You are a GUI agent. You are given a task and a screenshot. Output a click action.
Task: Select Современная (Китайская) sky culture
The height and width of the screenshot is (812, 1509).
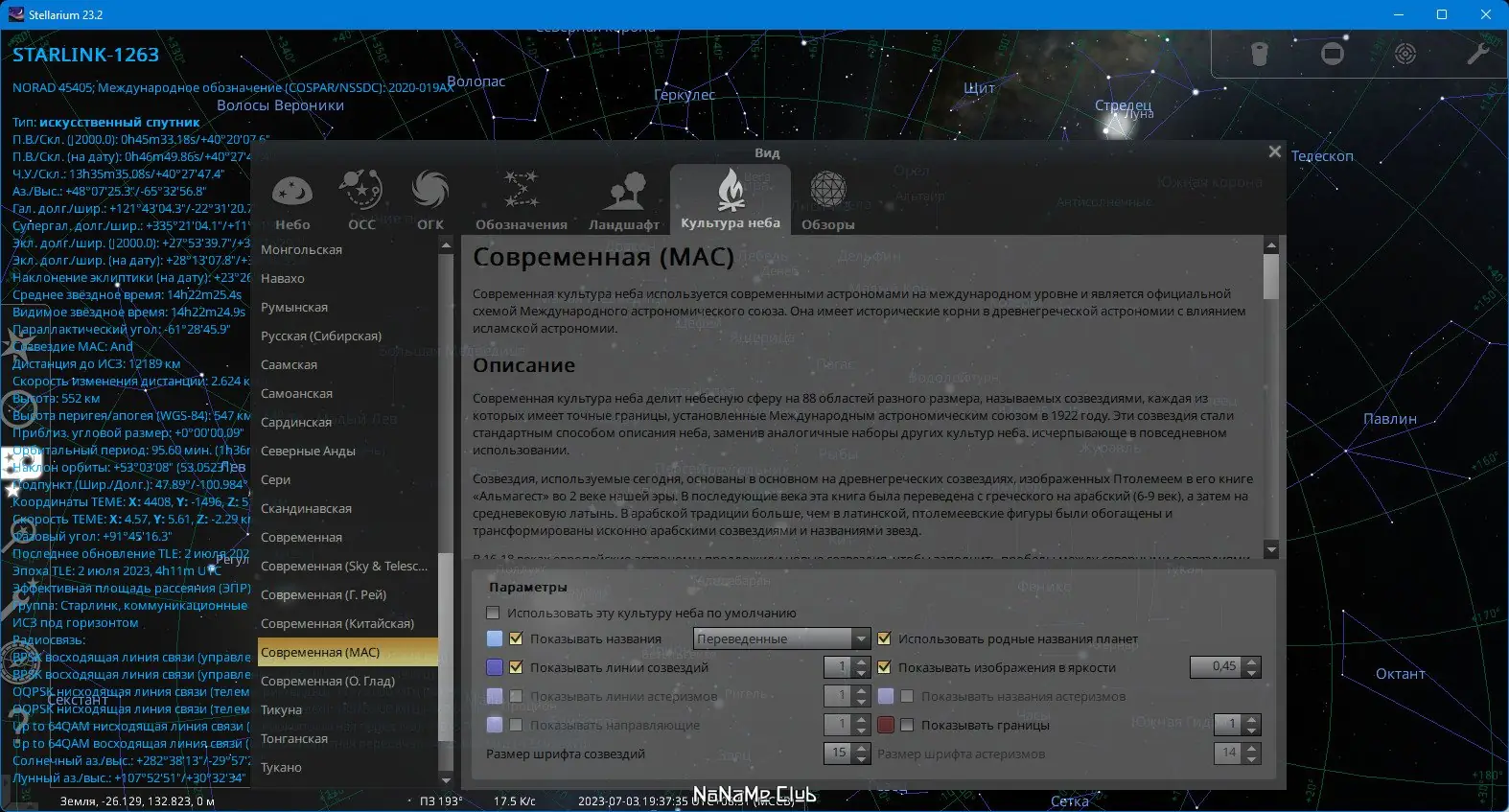point(348,623)
